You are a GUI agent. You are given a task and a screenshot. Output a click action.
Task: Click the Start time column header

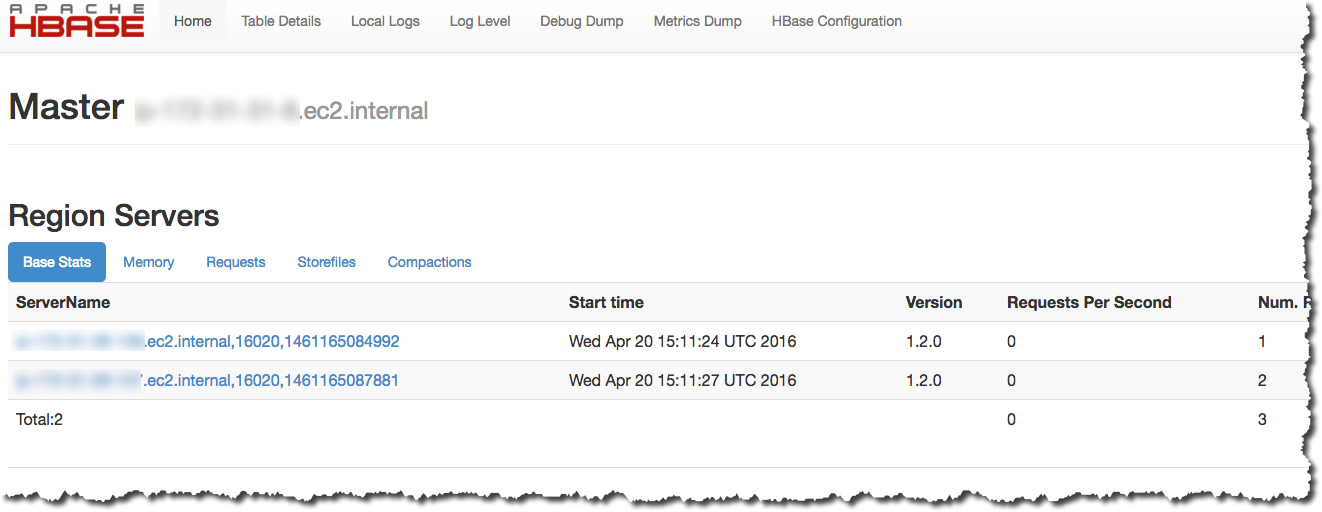click(x=606, y=302)
